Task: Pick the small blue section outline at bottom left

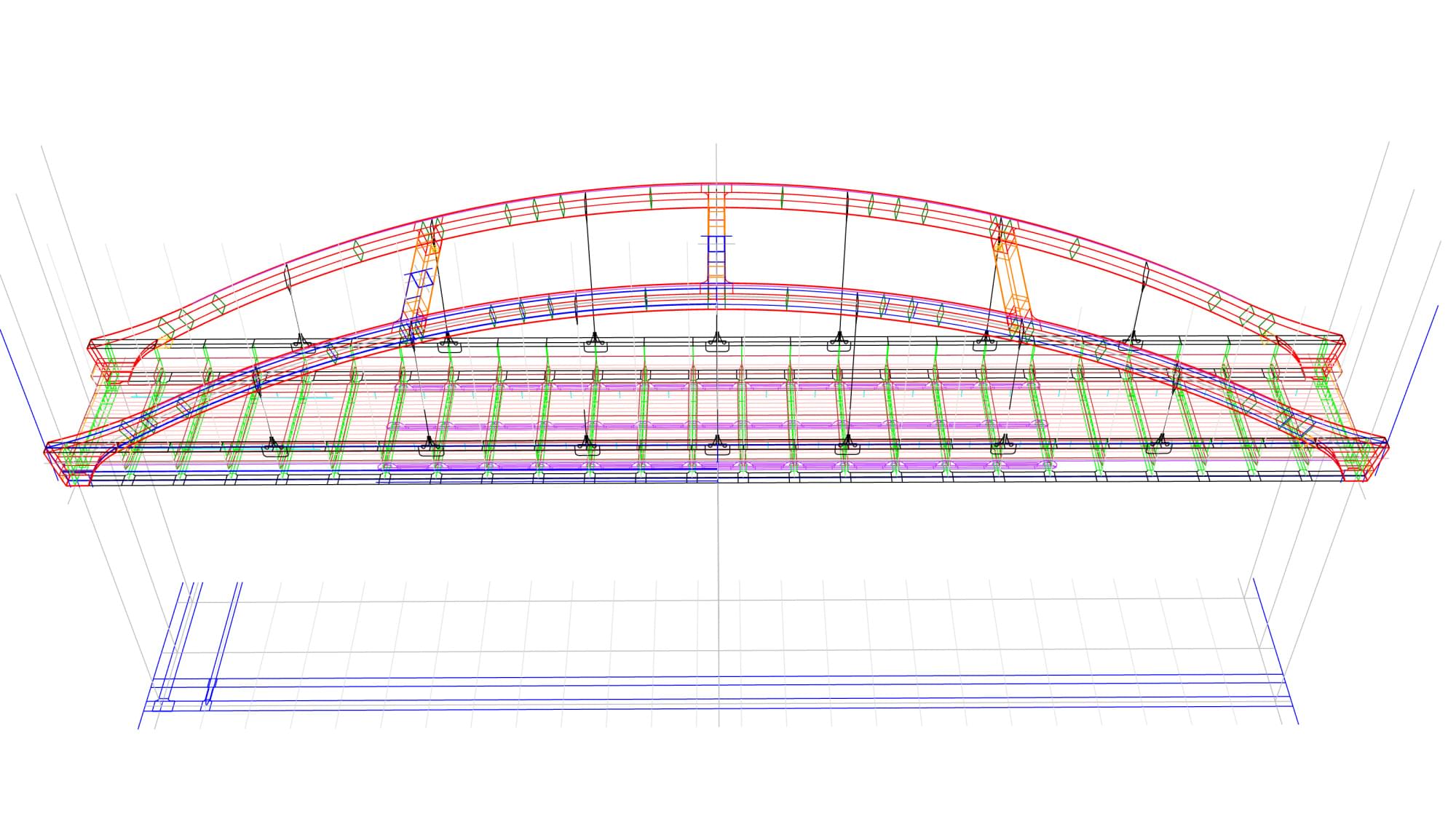Action: click(x=163, y=705)
